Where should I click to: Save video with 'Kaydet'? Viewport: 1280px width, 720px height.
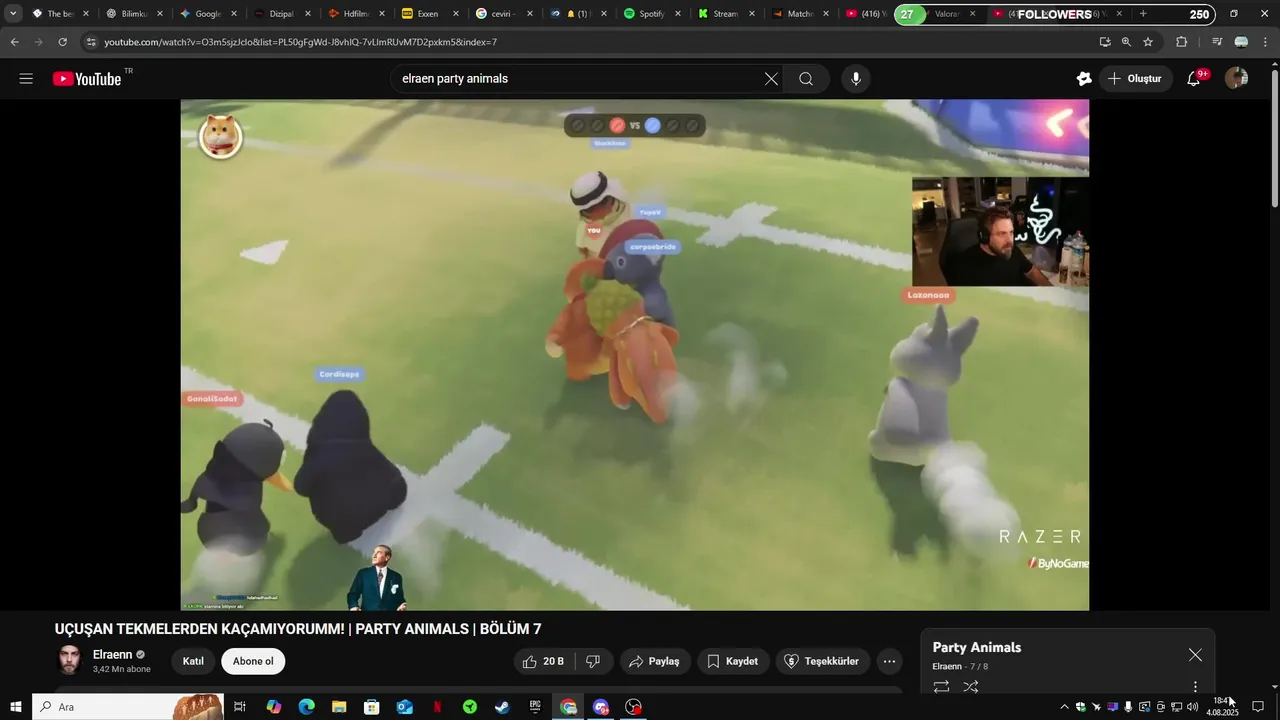(732, 661)
